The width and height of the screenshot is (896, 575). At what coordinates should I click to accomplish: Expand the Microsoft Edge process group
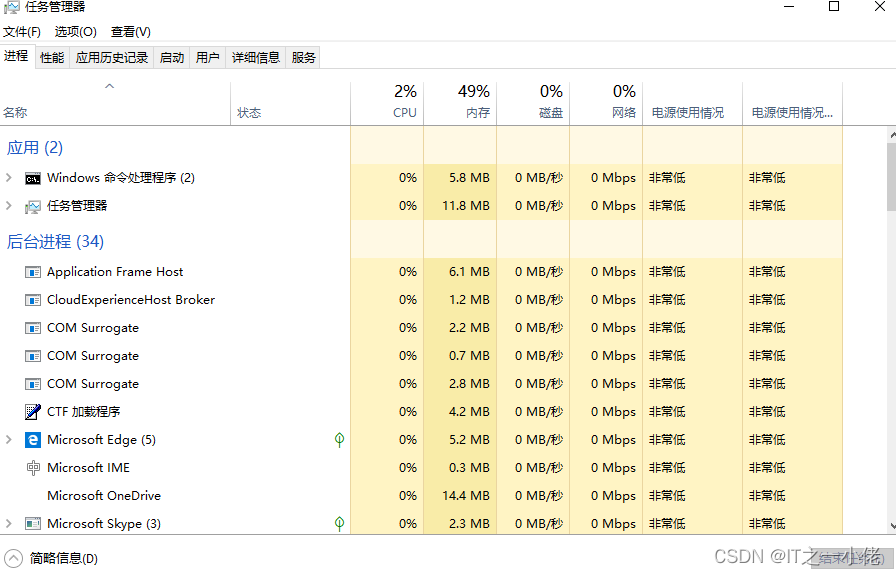(x=9, y=440)
